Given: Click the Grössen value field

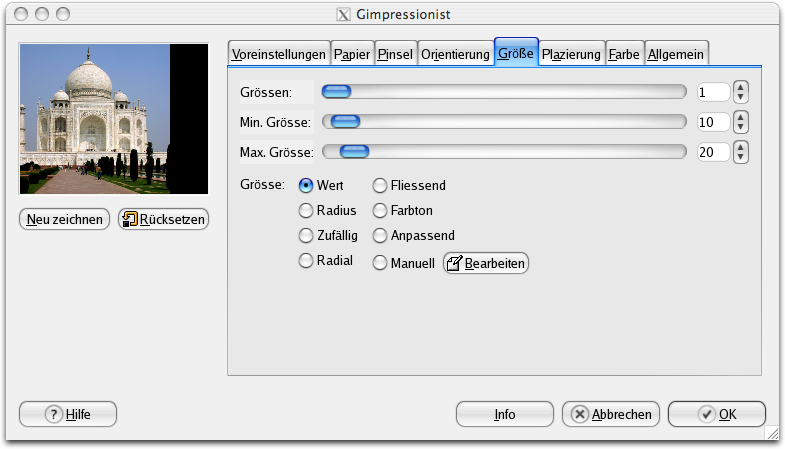Looking at the screenshot, I should pyautogui.click(x=713, y=92).
